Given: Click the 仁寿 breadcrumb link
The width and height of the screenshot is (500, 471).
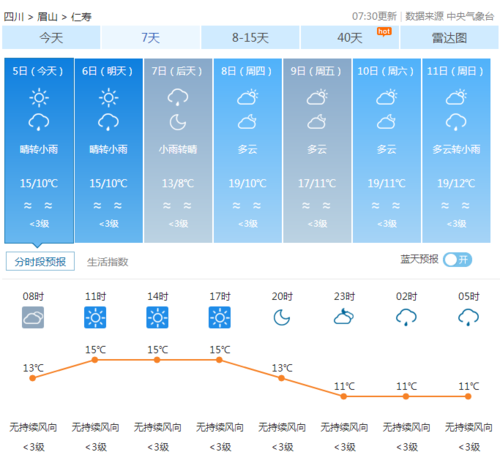Looking at the screenshot, I should pos(81,17).
